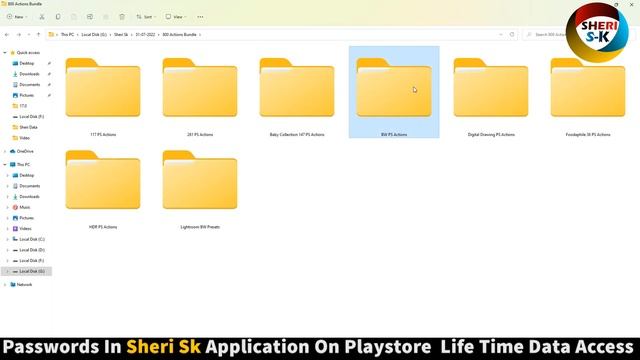640x360 pixels.
Task: Open Documents under Quick access
Action: 29,84
